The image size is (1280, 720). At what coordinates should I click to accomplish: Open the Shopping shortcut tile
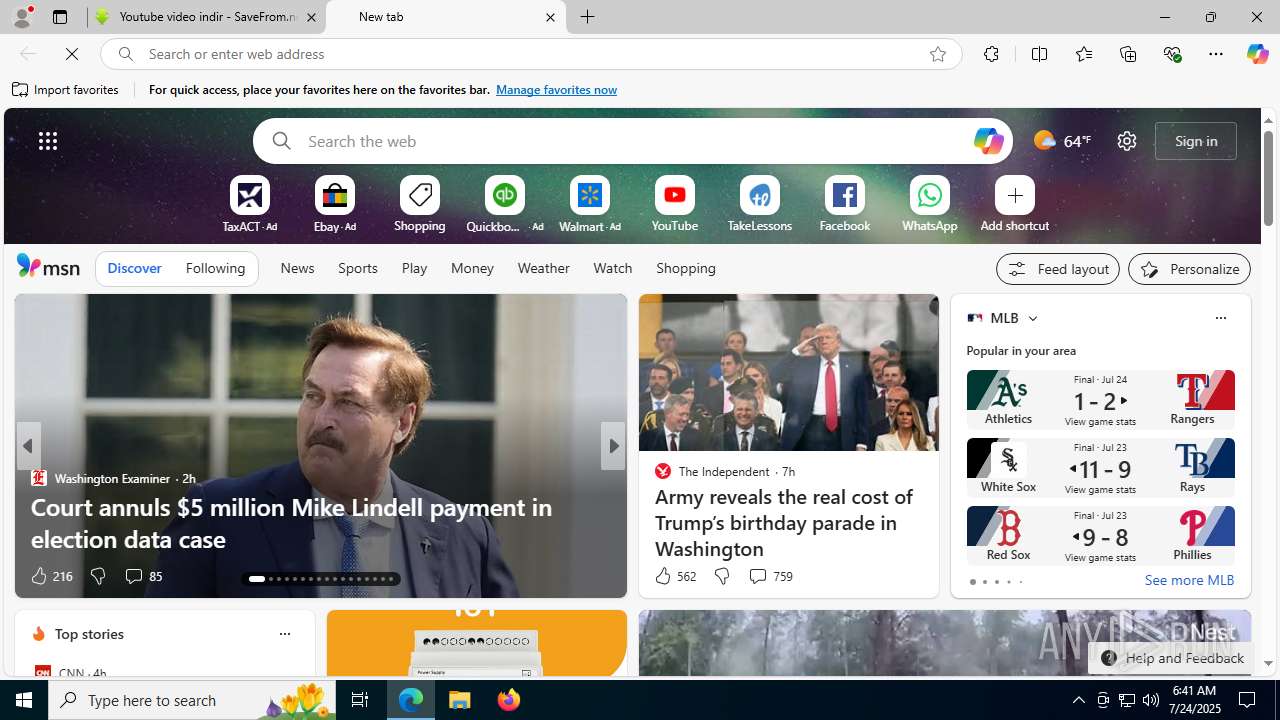pos(419,204)
